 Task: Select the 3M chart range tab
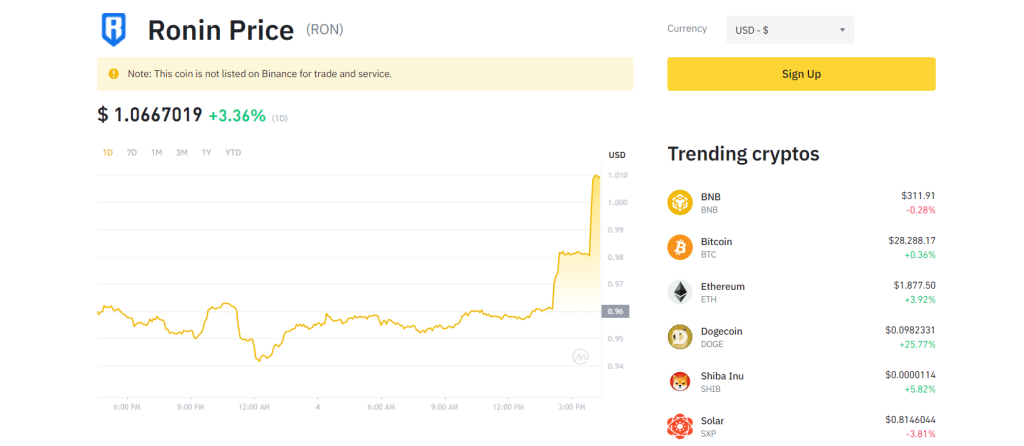pos(182,153)
